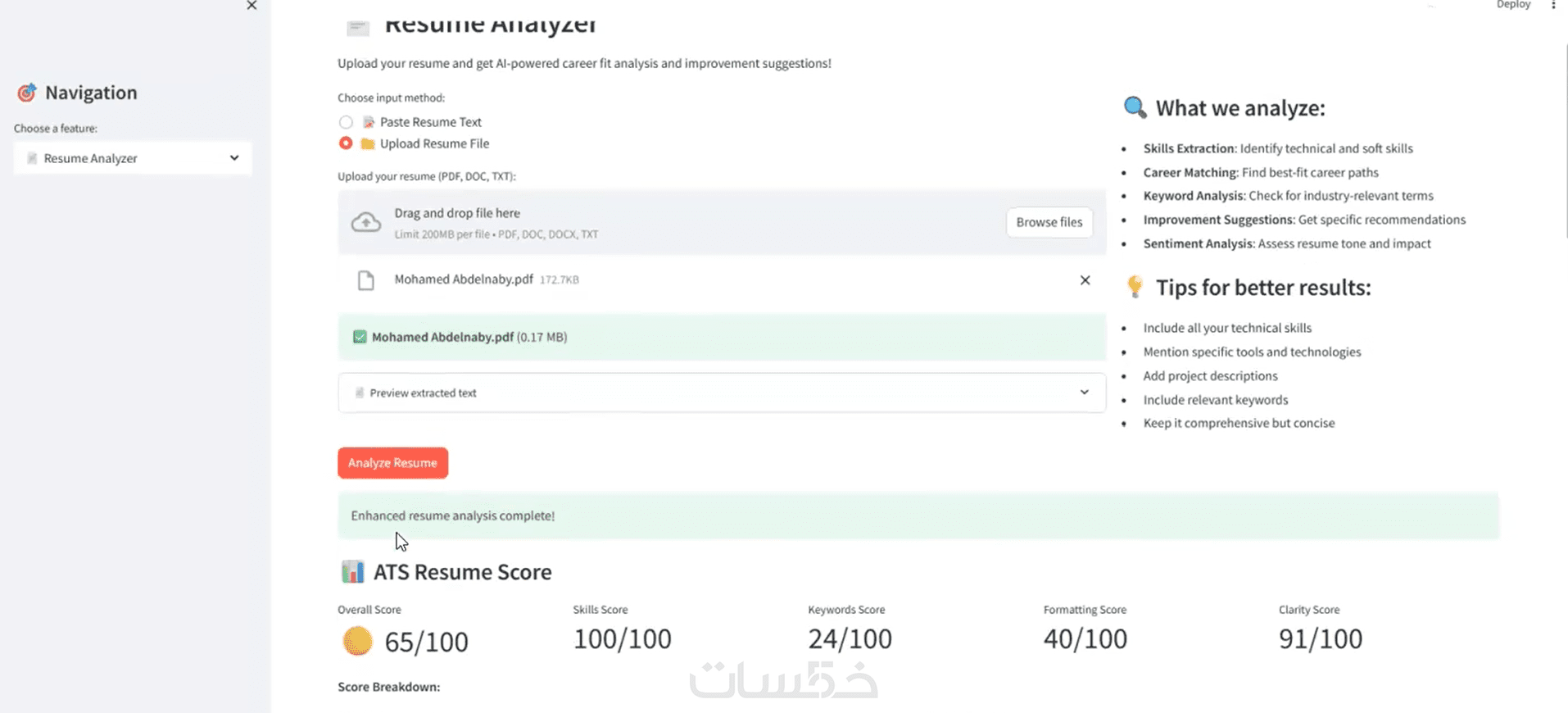Screen dimensions: 1568x713
Task: Click the chevron on Preview extracted text
Action: (x=1084, y=393)
